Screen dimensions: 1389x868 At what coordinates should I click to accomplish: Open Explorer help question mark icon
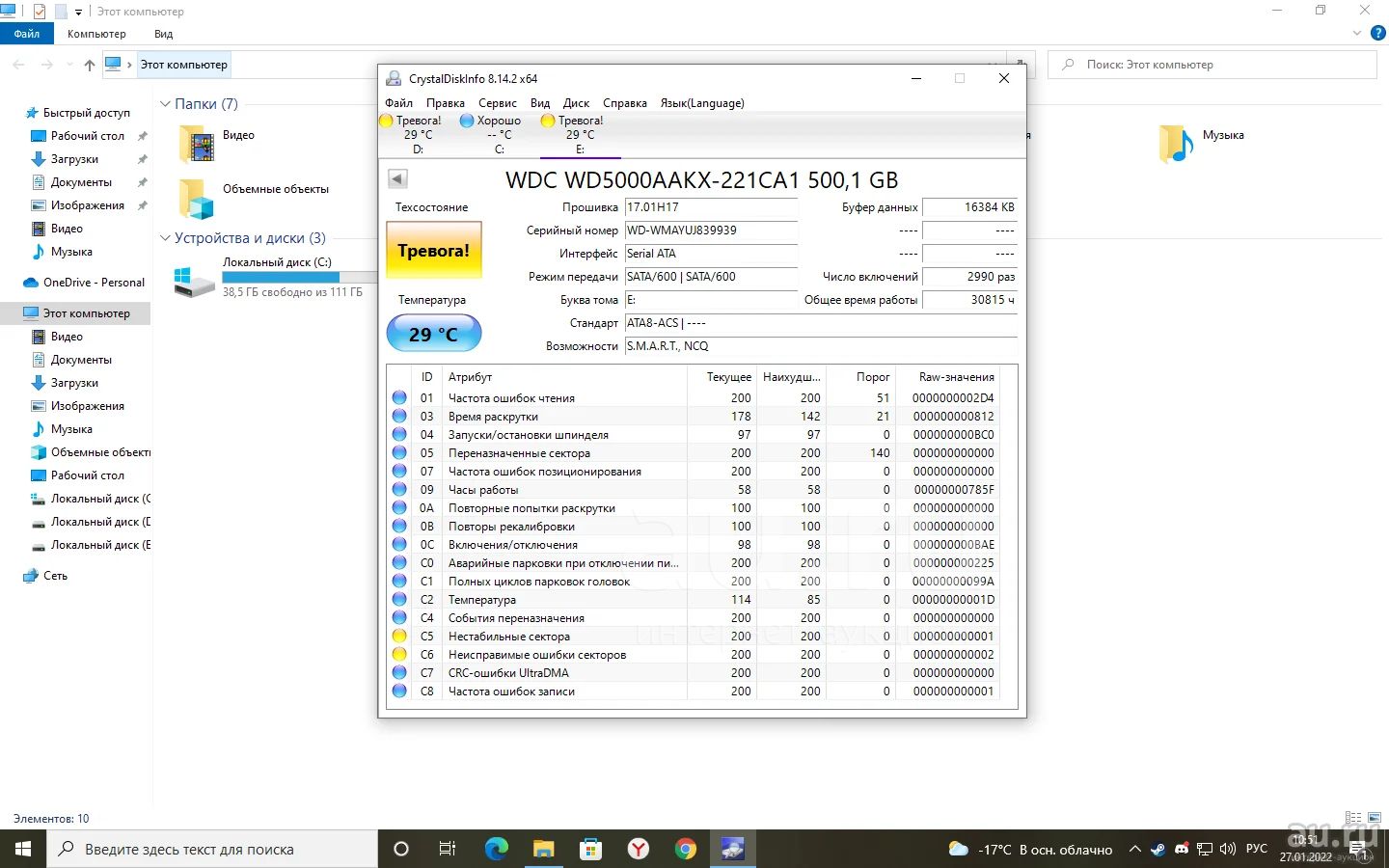[1377, 34]
